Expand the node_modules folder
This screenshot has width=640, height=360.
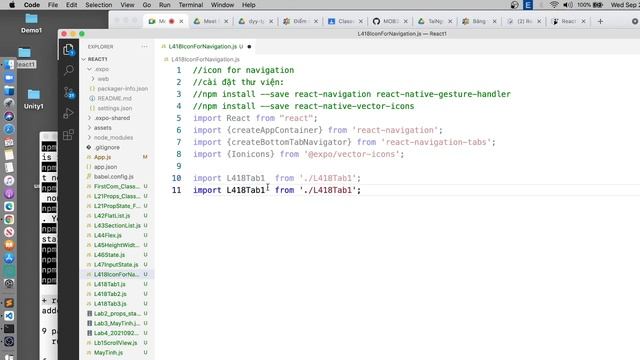pyautogui.click(x=89, y=138)
